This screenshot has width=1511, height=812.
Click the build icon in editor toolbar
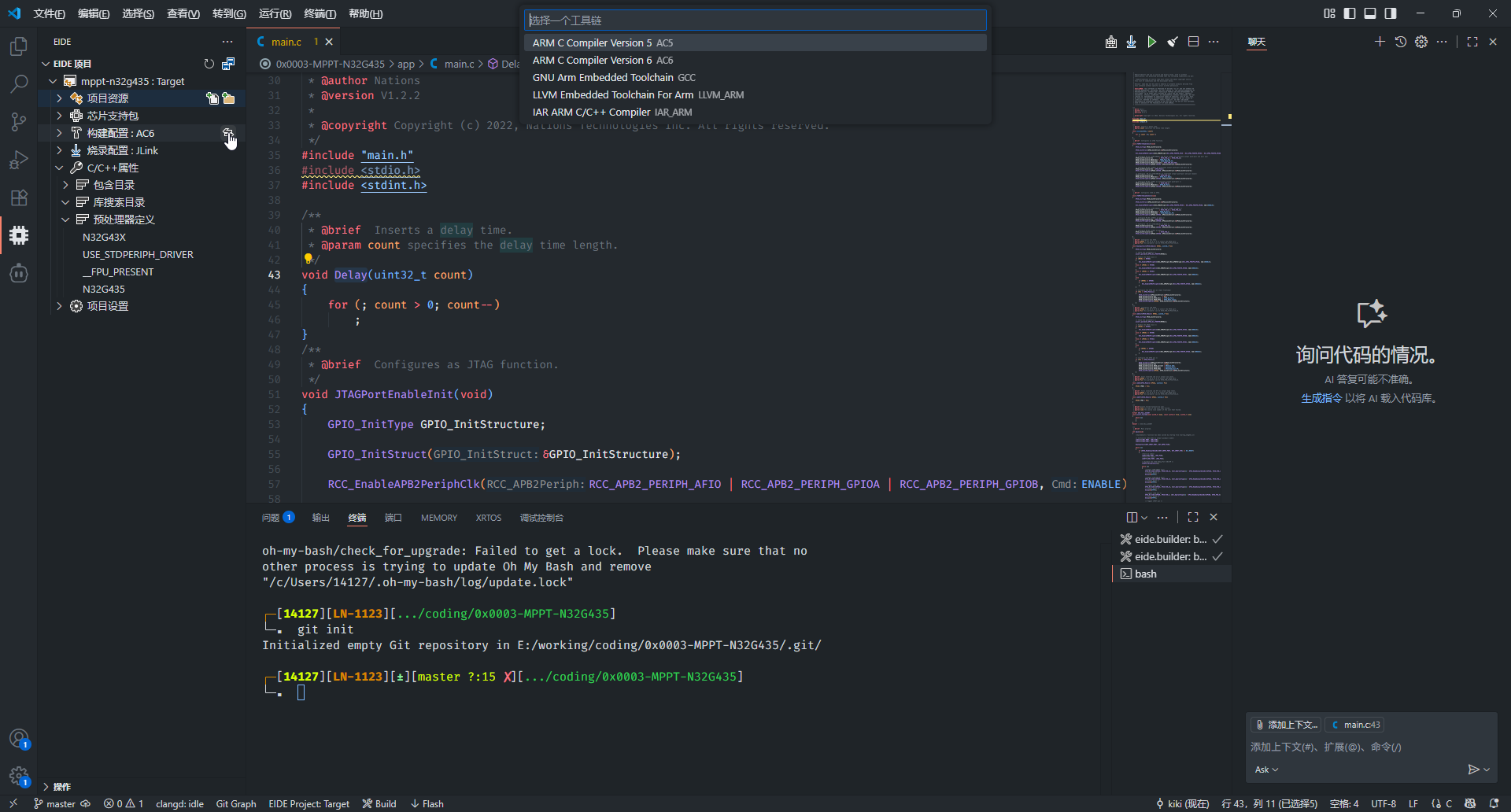click(x=1110, y=42)
